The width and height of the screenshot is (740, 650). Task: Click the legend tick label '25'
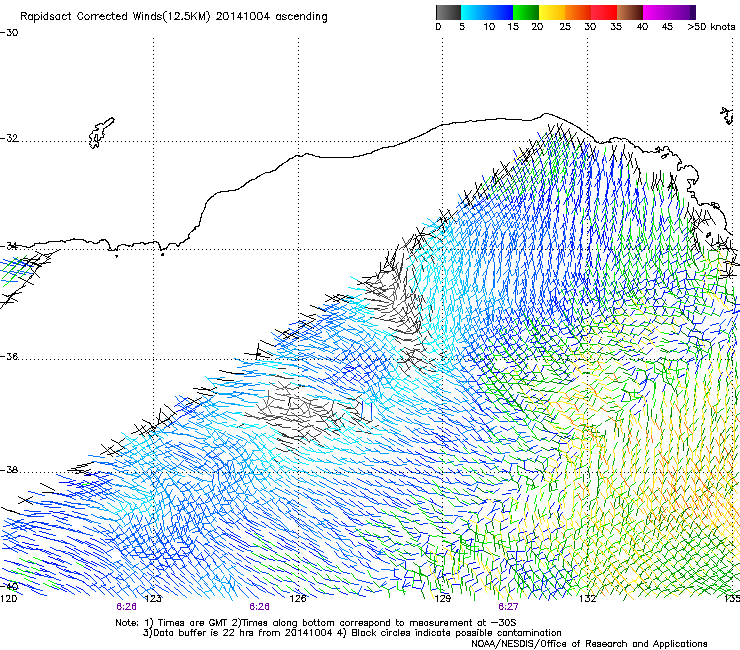tap(564, 26)
